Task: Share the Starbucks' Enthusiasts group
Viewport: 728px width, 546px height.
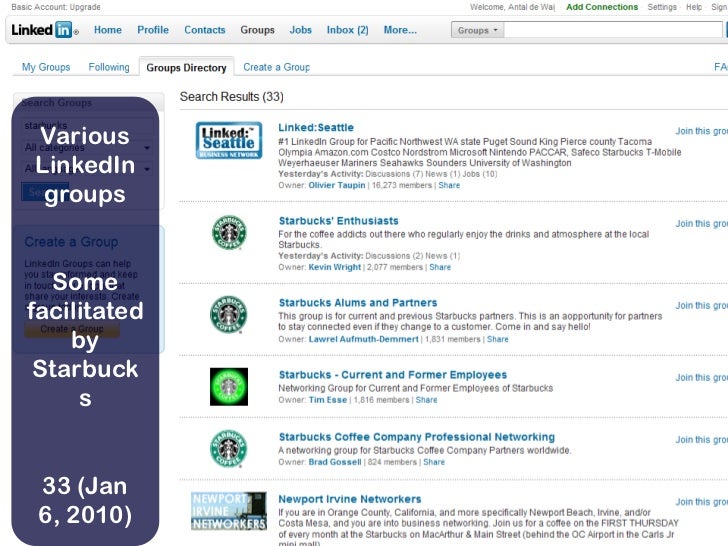Action: coord(440,267)
